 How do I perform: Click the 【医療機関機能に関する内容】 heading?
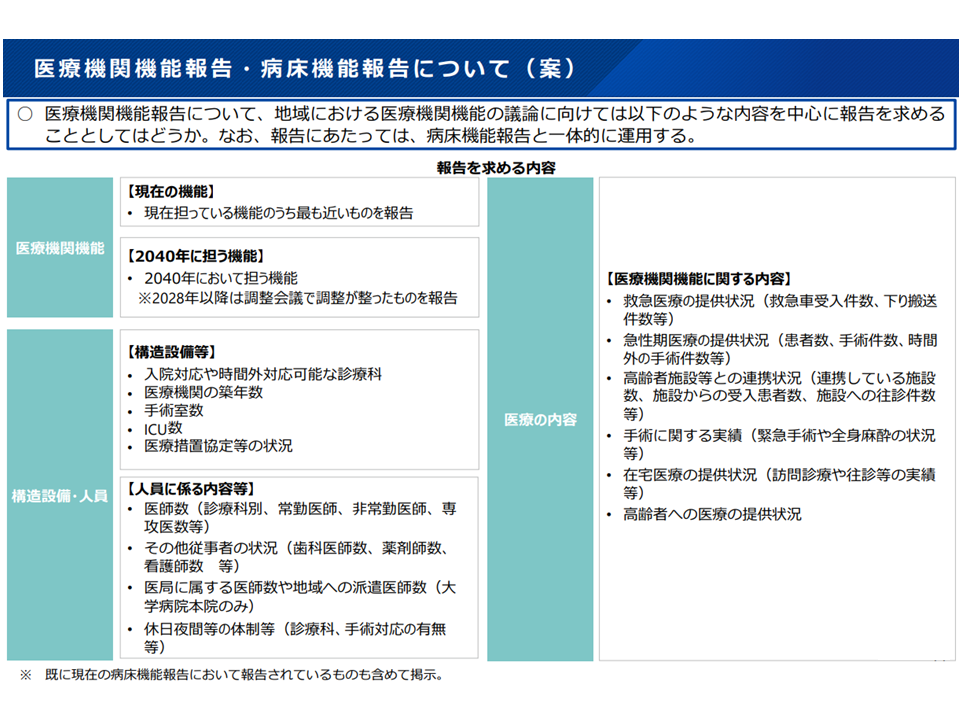point(700,279)
